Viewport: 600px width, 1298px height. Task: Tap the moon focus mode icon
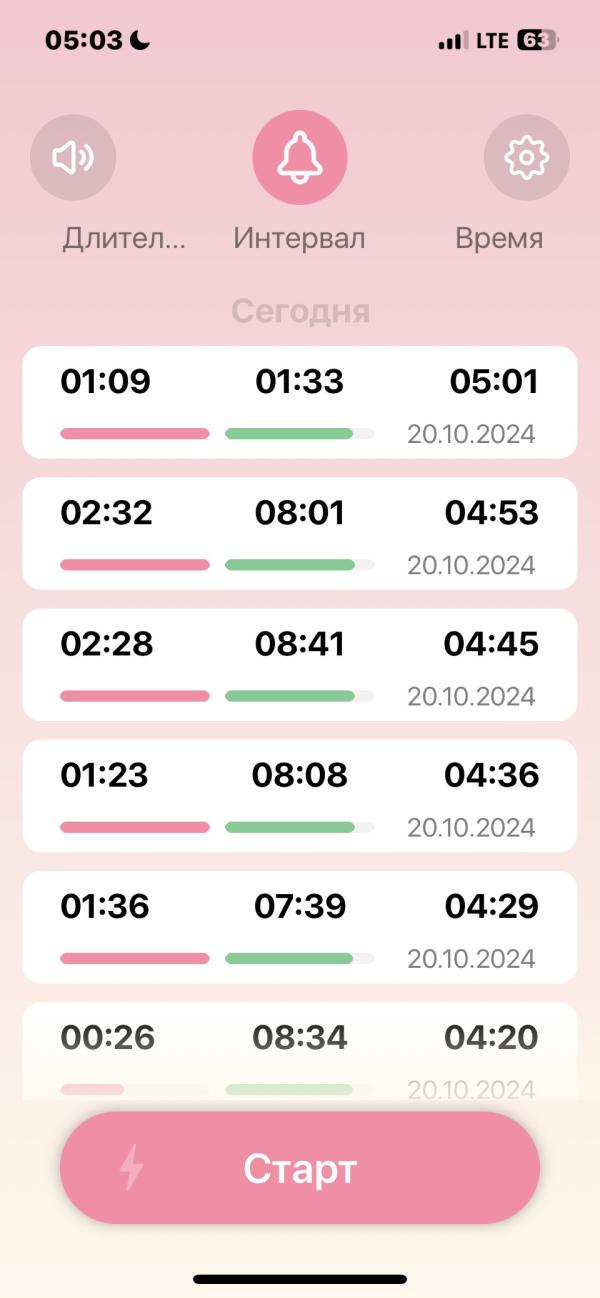click(140, 41)
